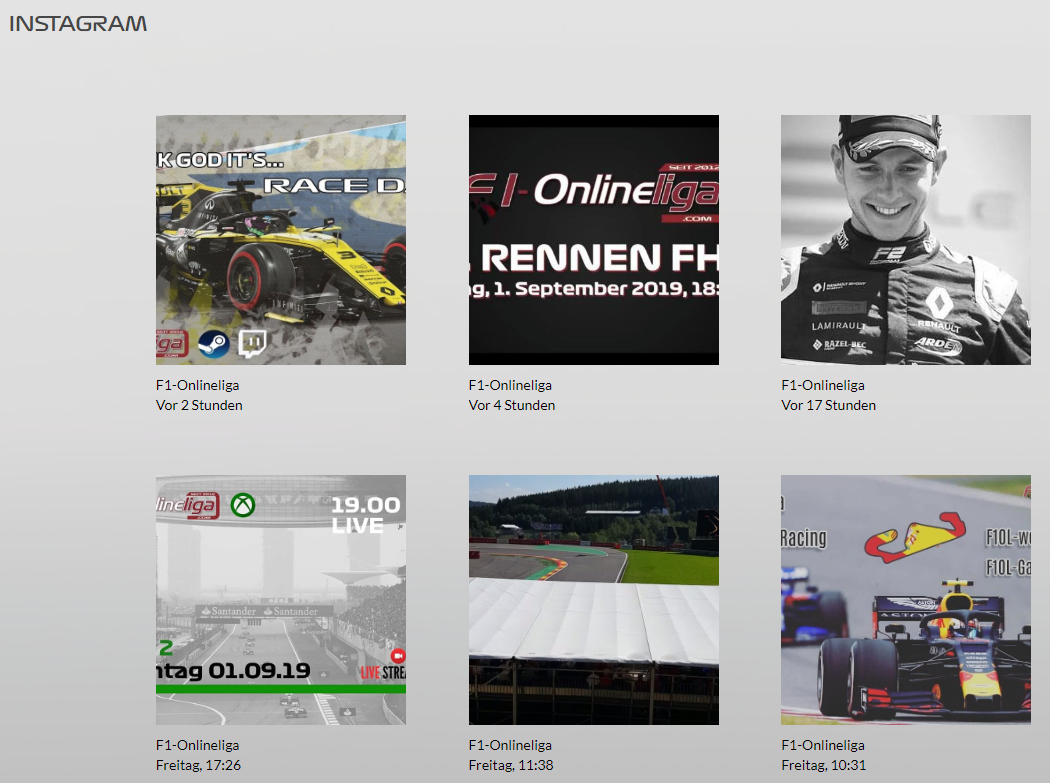Open the 19.00 Live announcement post

click(280, 600)
